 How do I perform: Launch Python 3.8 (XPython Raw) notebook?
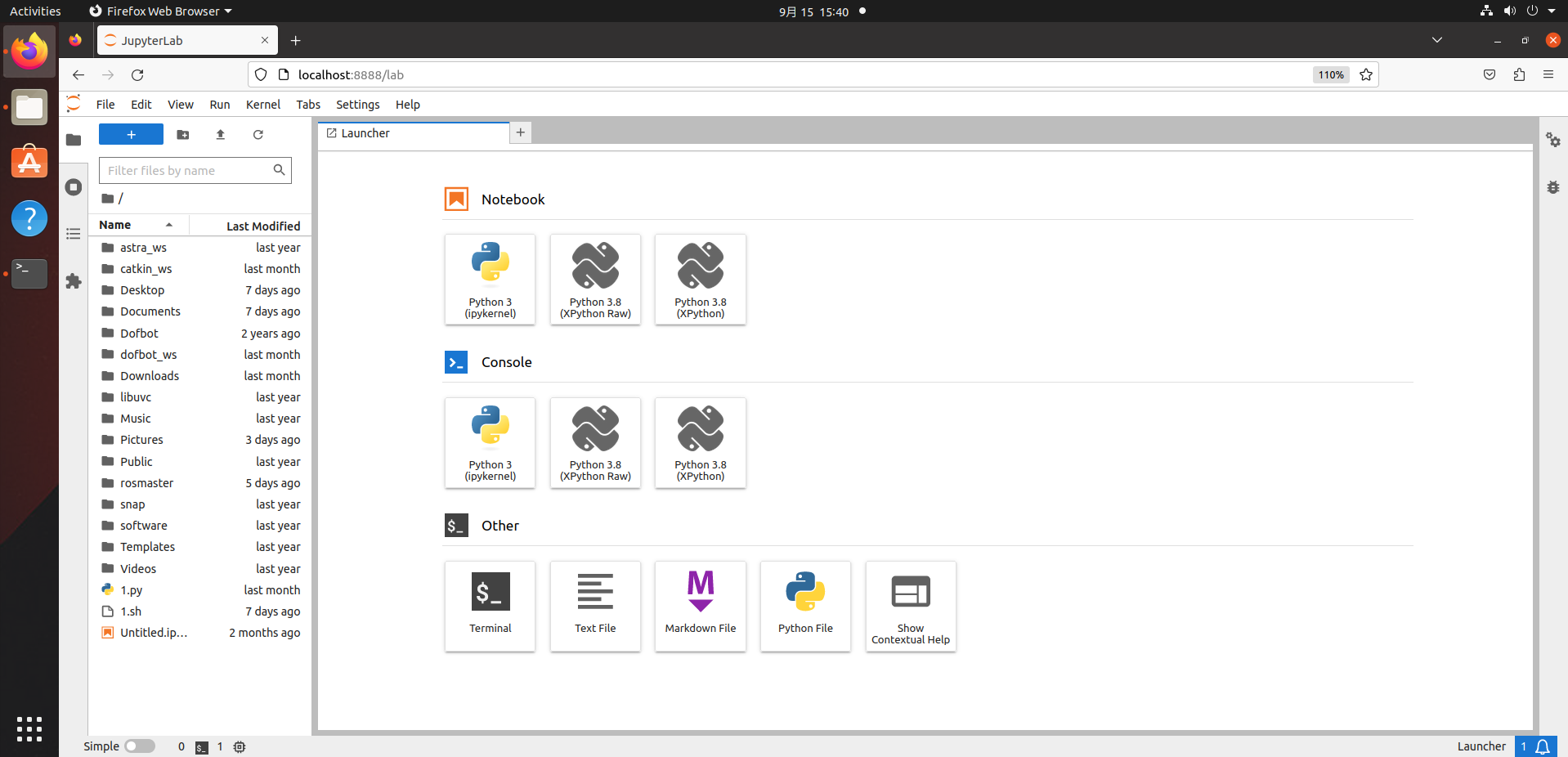(x=595, y=280)
